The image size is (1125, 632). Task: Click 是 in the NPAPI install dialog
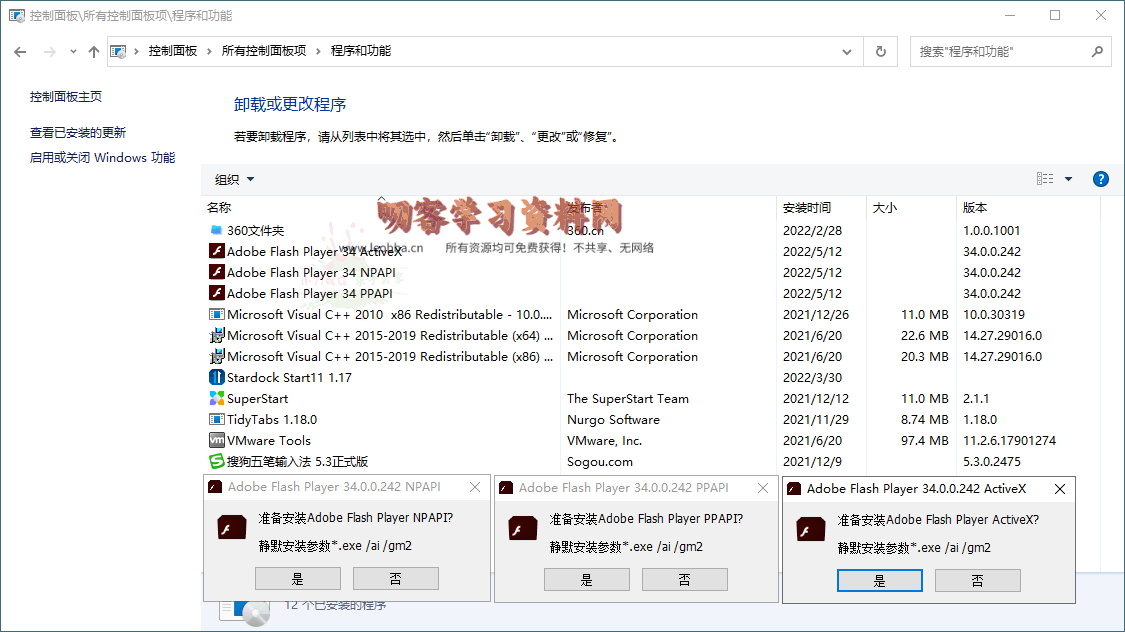point(297,578)
